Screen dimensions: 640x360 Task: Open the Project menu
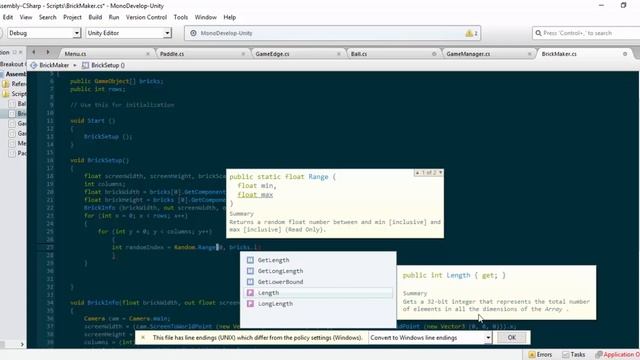(x=72, y=17)
